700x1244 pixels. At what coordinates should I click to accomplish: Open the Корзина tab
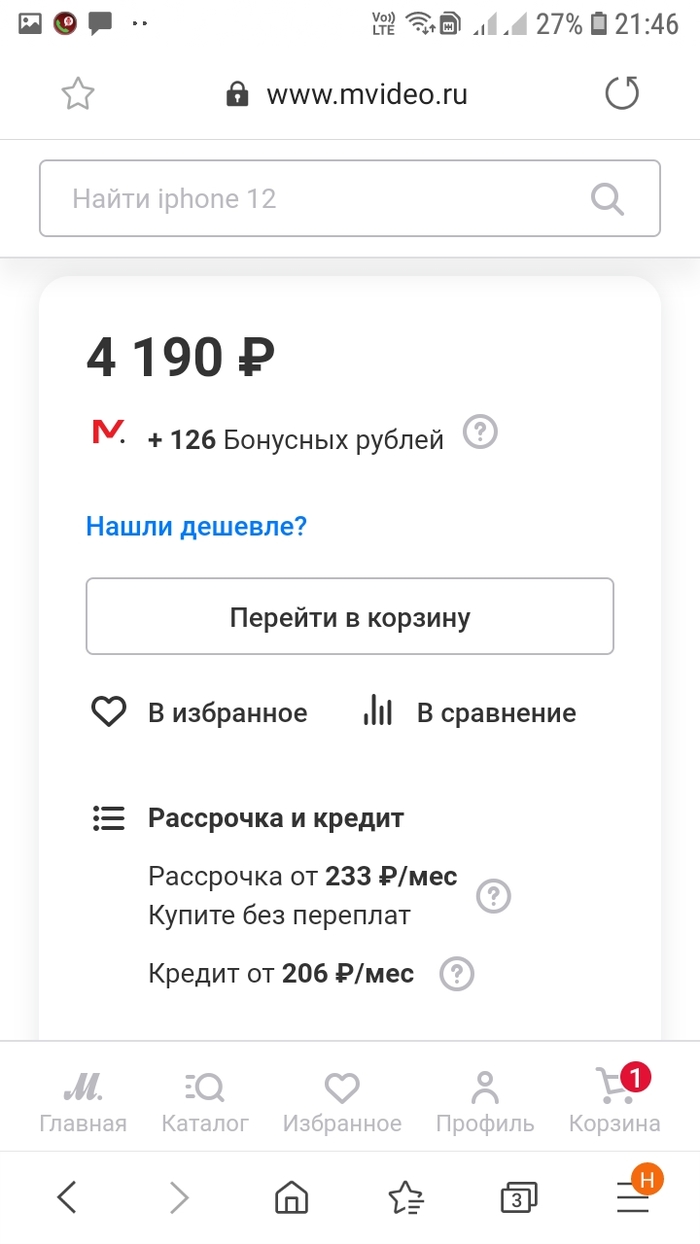click(615, 1102)
